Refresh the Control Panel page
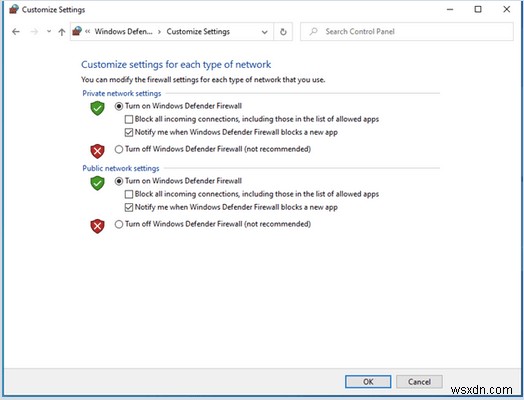The width and height of the screenshot is (524, 400). pos(283,32)
